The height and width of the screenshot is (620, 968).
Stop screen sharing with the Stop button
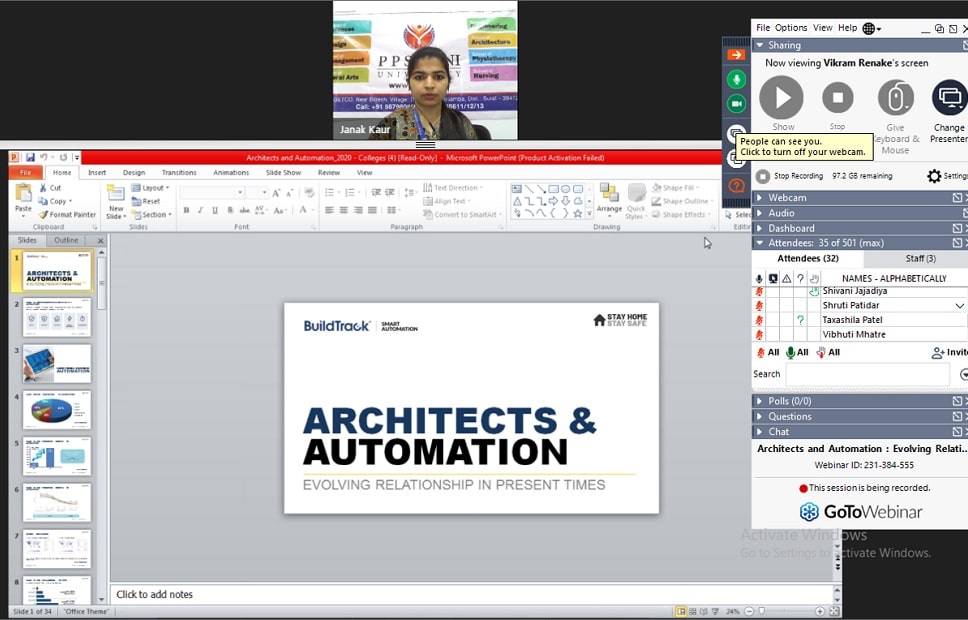(837, 98)
